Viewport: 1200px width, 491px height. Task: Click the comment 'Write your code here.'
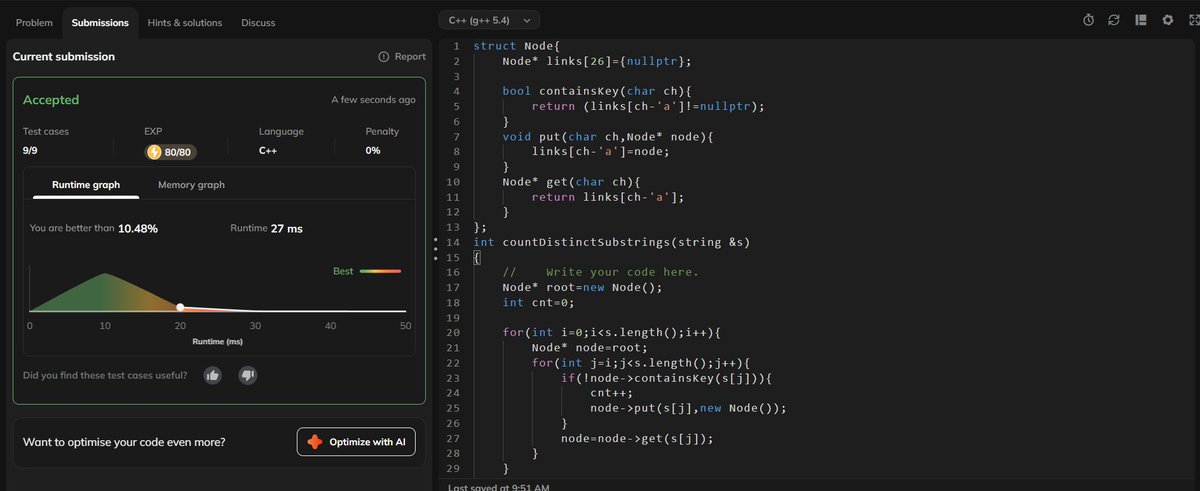click(x=622, y=272)
